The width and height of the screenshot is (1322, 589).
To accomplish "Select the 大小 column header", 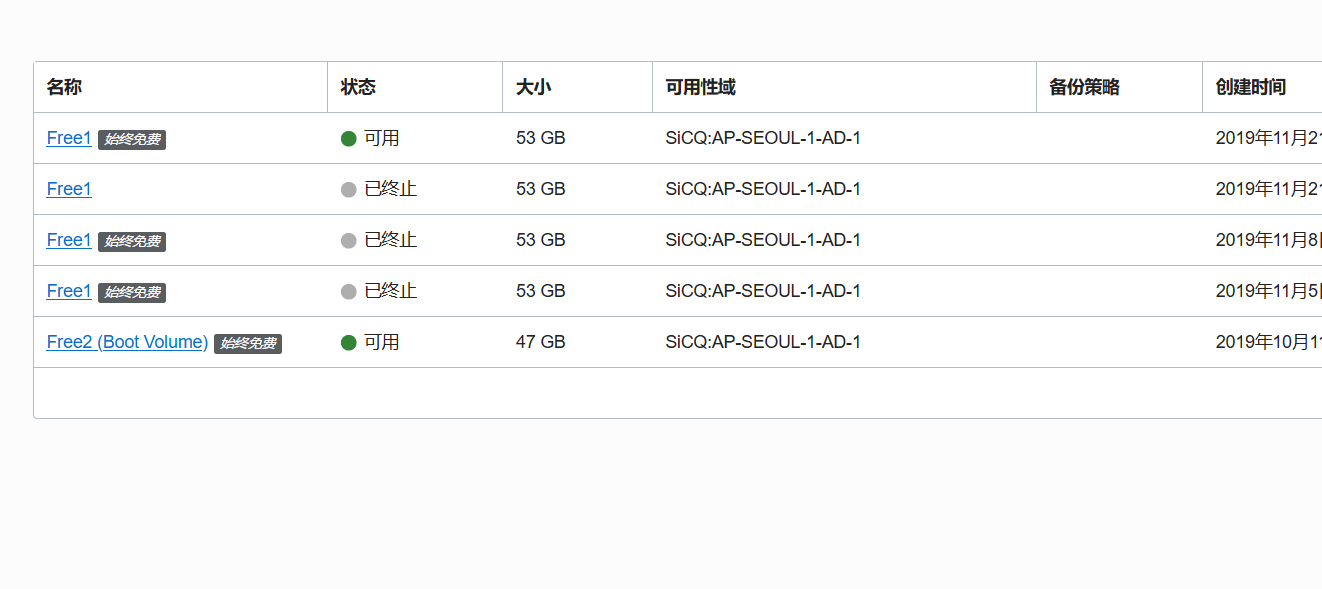I will (x=533, y=87).
